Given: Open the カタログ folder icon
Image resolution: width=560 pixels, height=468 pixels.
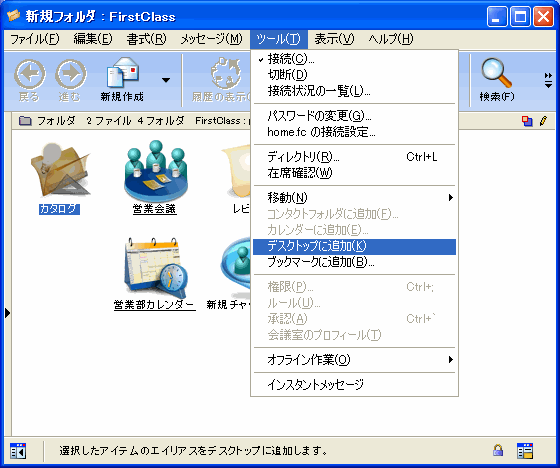Looking at the screenshot, I should [x=60, y=170].
